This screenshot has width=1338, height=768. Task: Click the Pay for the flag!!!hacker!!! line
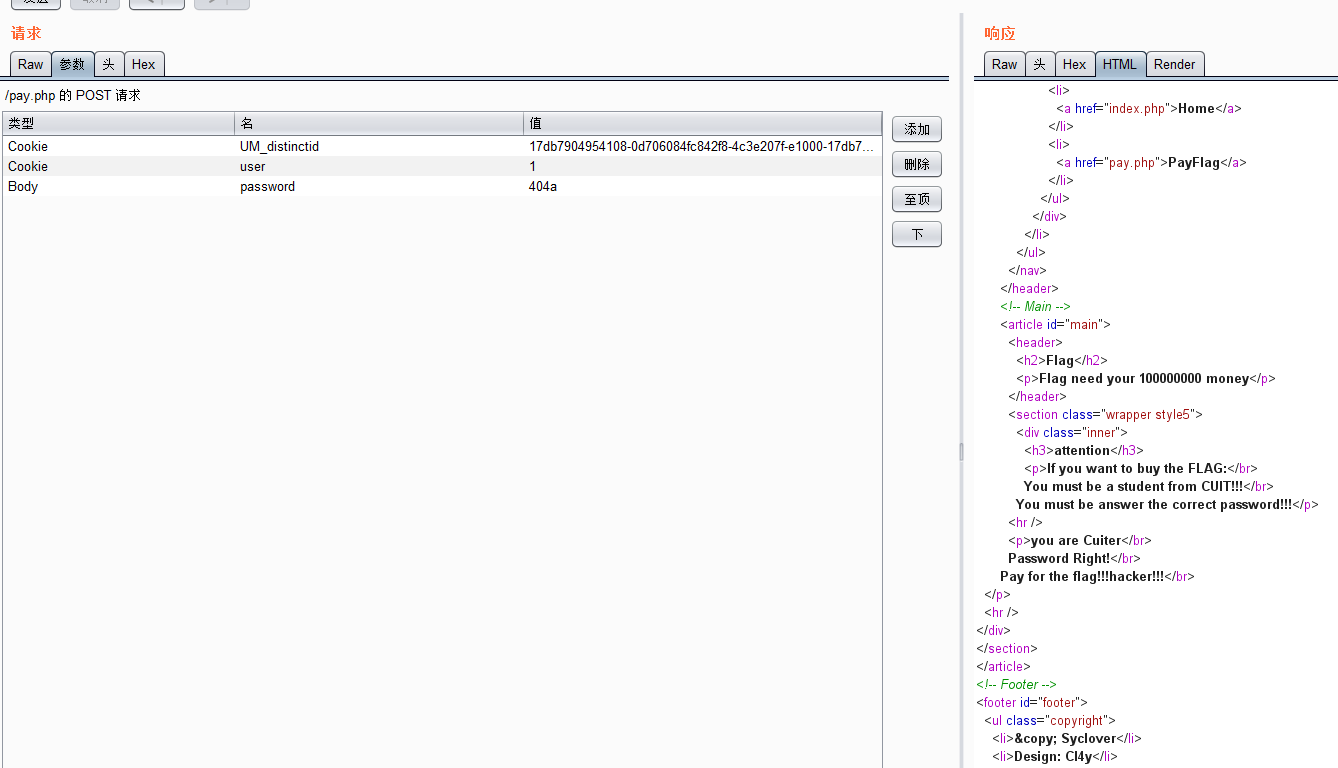point(1082,576)
